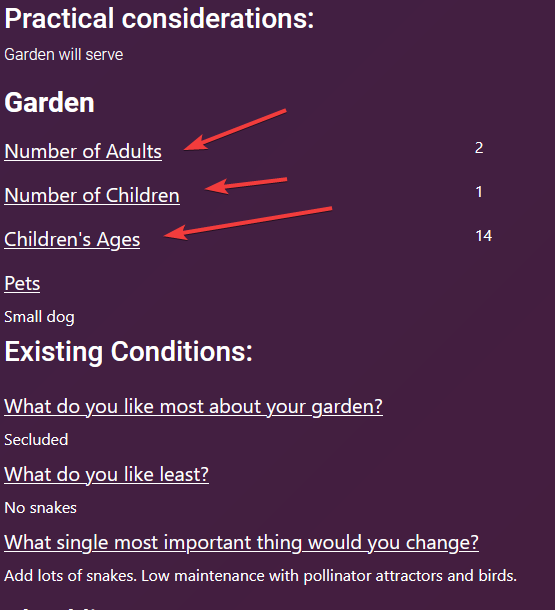This screenshot has height=610, width=555.
Task: Click red arrow pointing at Children's Ages
Action: [x=248, y=223]
